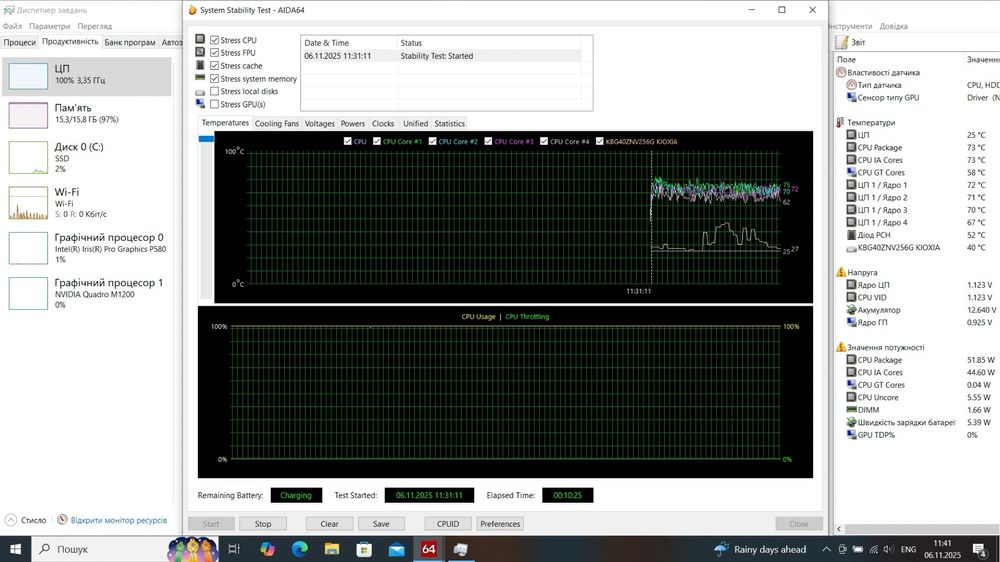
Task: Switch to the Unified tab
Action: tap(415, 123)
